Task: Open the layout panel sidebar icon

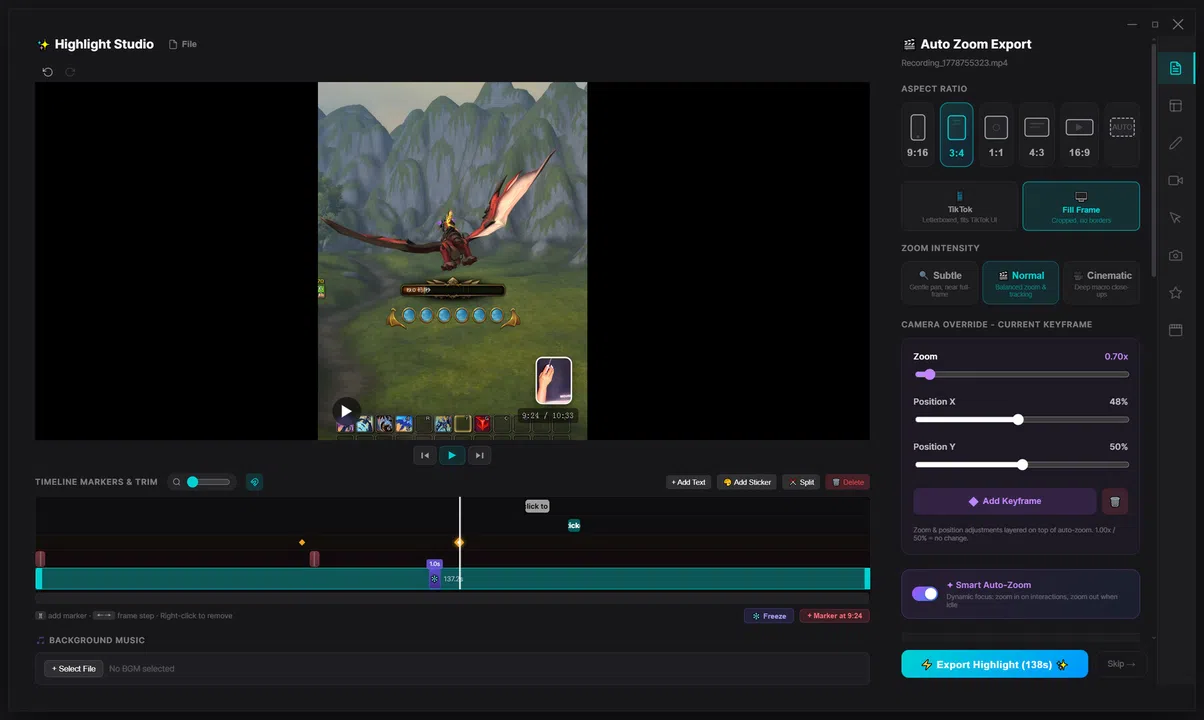Action: click(x=1175, y=106)
